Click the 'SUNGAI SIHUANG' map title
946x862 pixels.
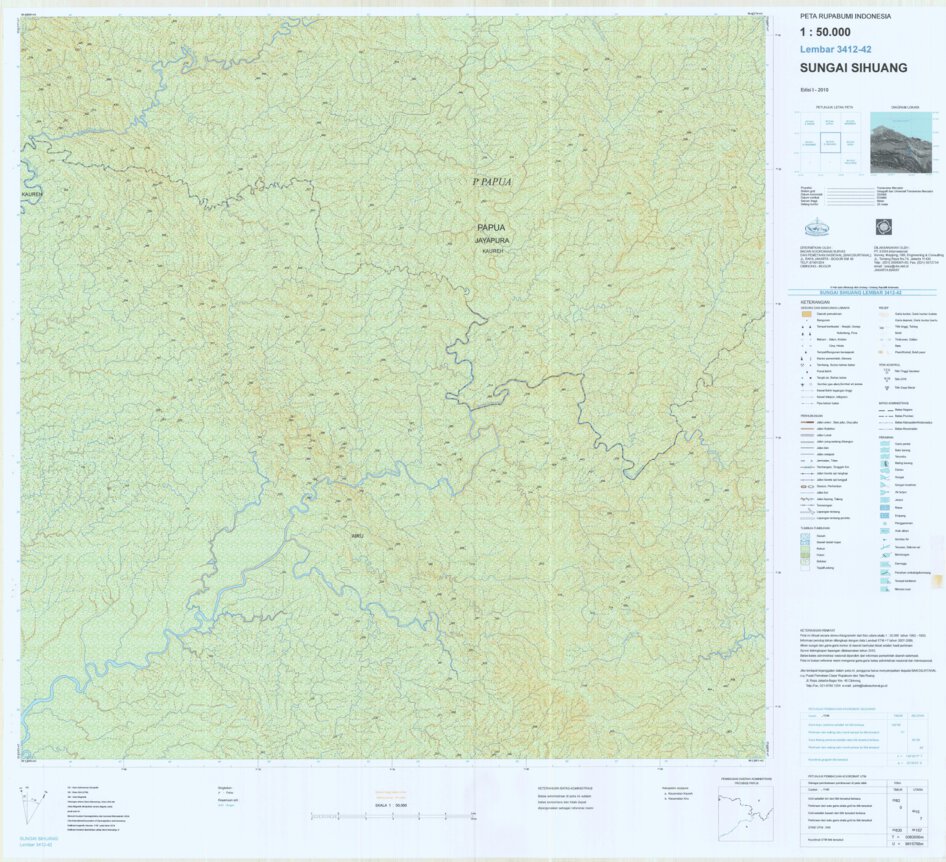click(x=853, y=68)
